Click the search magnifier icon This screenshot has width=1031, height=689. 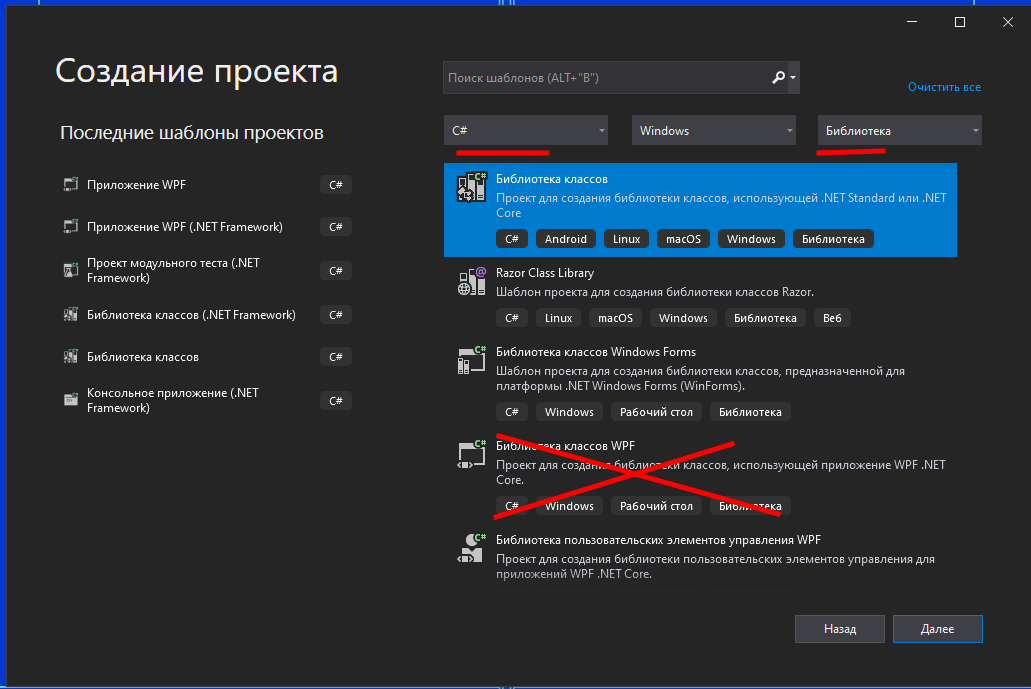pos(779,77)
